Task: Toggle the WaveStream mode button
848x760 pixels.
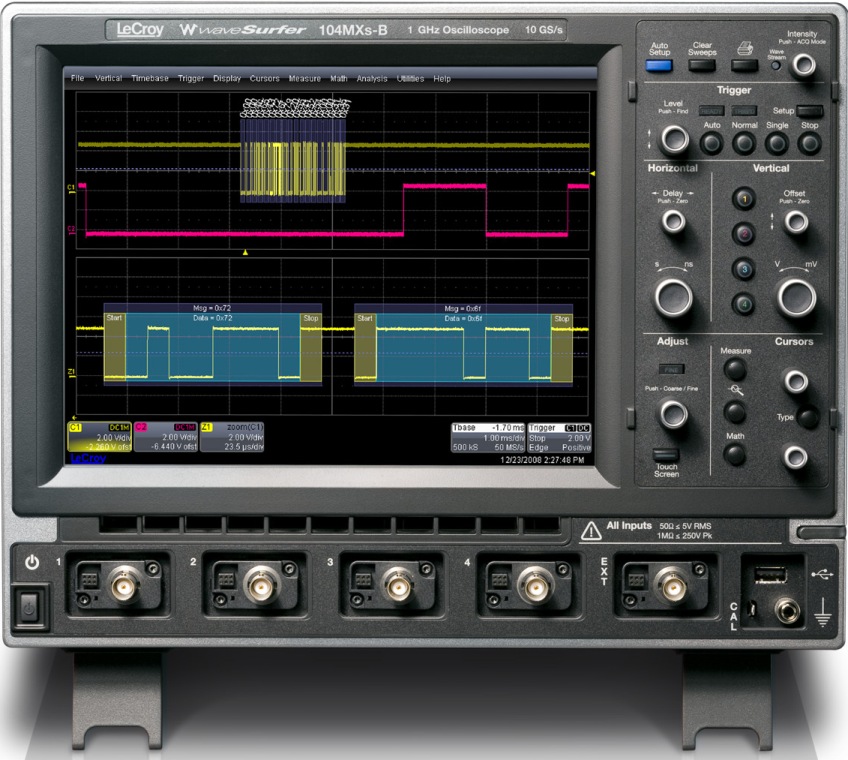Action: point(776,66)
